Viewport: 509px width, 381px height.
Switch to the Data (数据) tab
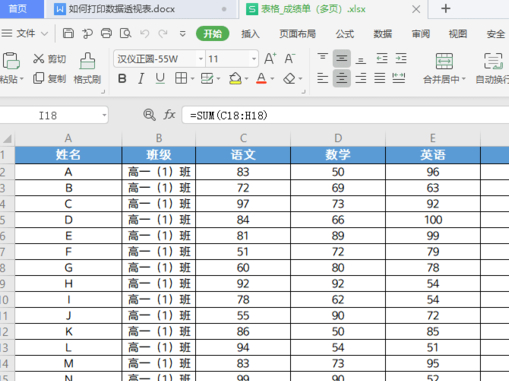pos(383,34)
